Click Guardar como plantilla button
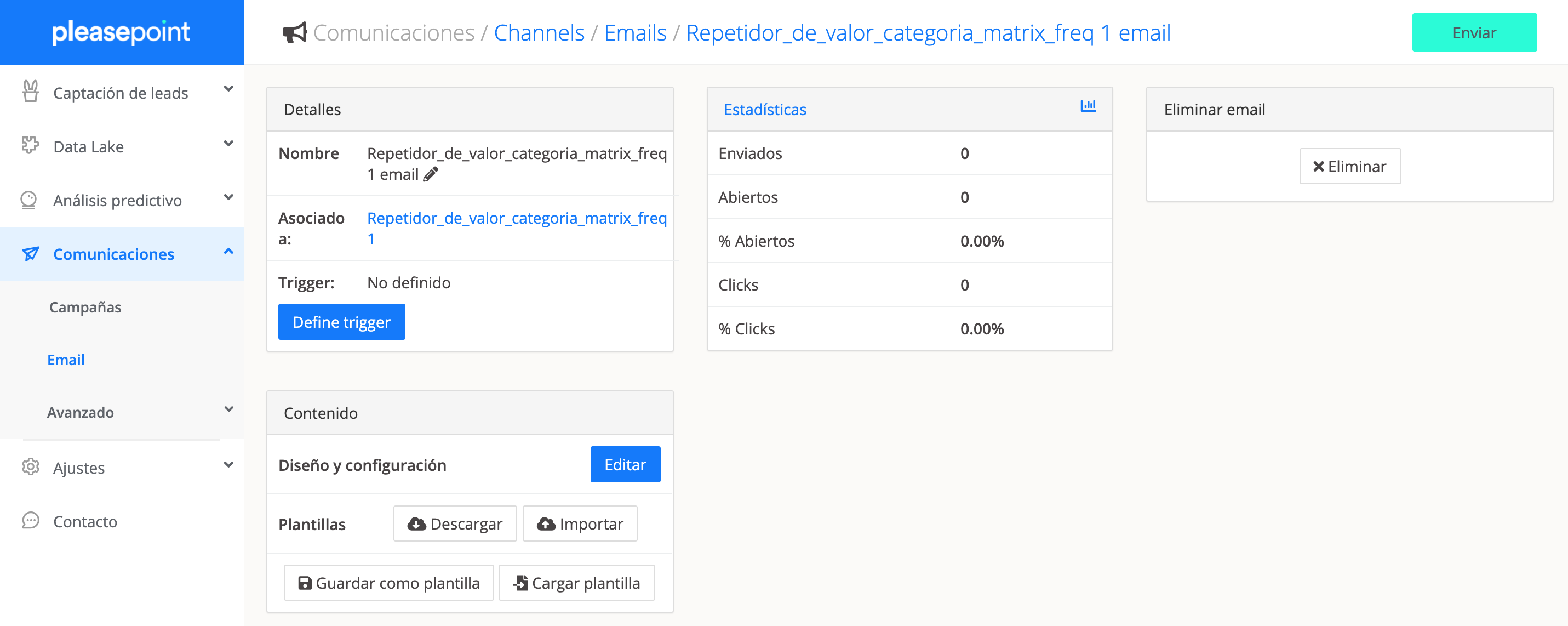The width and height of the screenshot is (1568, 626). [x=388, y=583]
